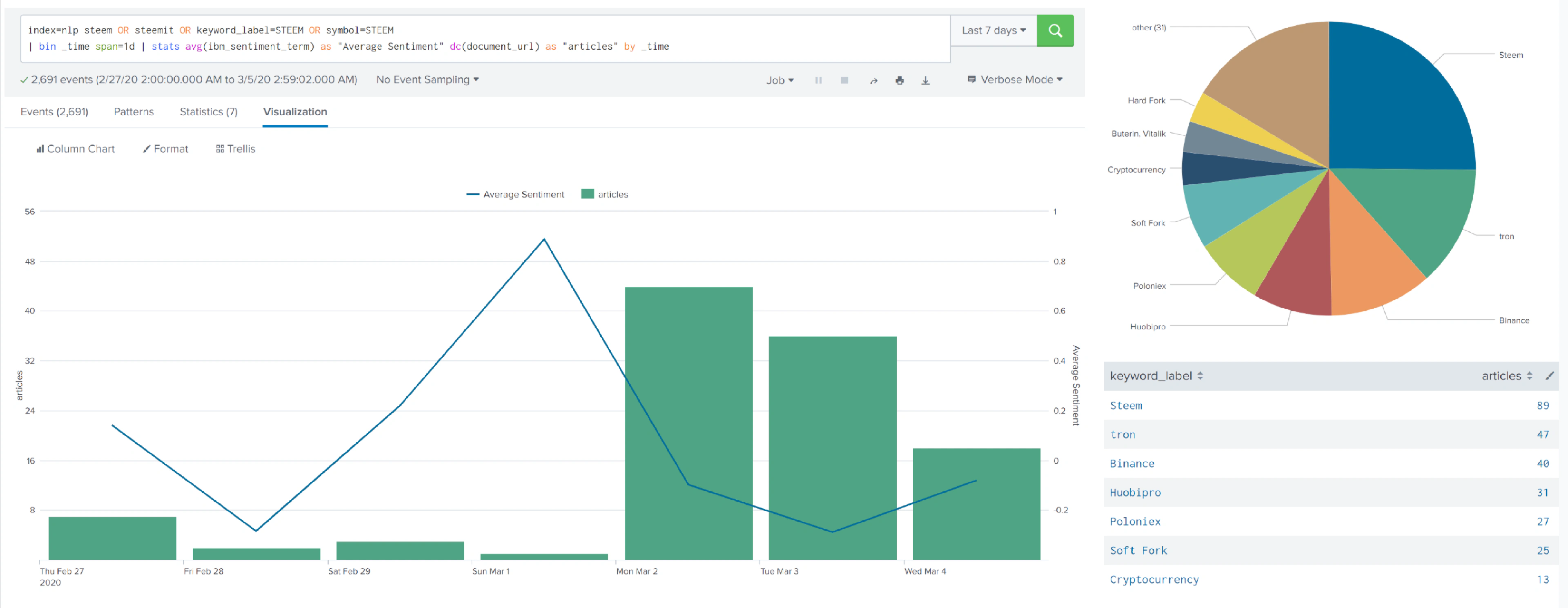Image resolution: width=1568 pixels, height=608 pixels.
Task: Pause the search job
Action: click(818, 80)
